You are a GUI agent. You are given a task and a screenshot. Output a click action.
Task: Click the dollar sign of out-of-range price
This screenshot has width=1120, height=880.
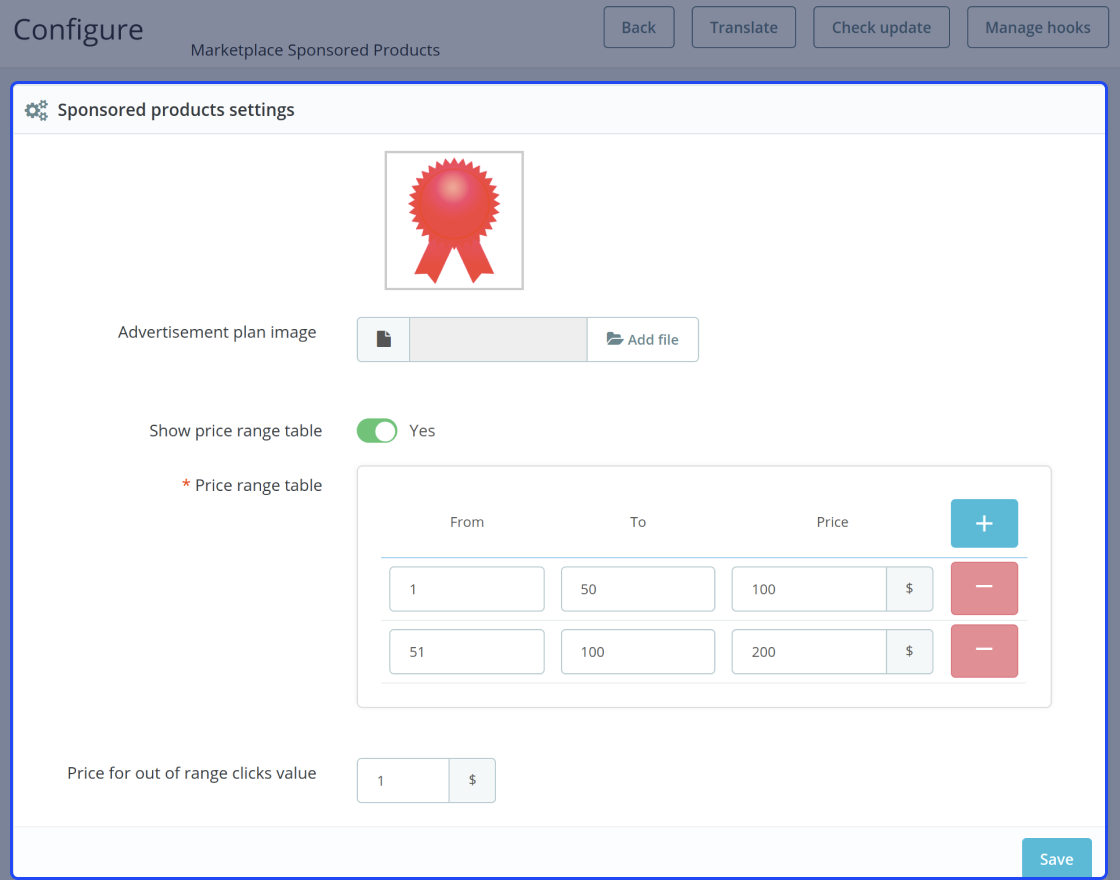pyautogui.click(x=472, y=780)
